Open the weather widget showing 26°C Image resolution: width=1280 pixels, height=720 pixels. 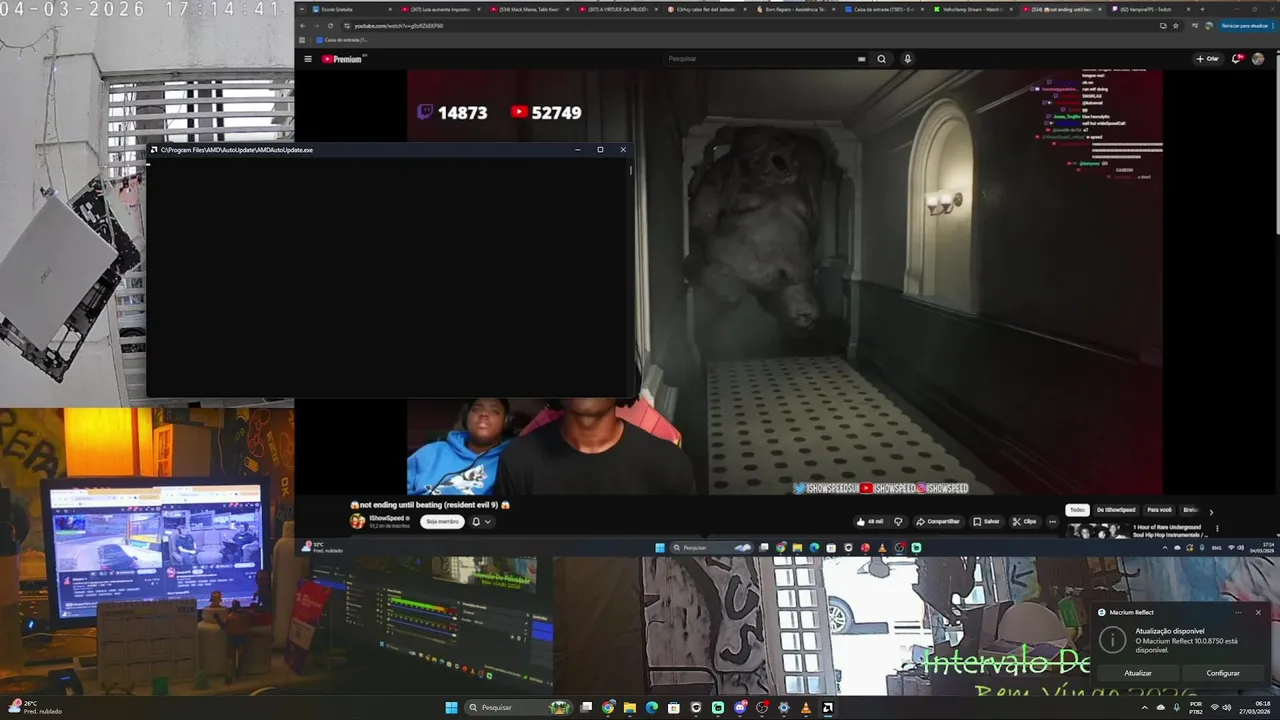pos(36,707)
